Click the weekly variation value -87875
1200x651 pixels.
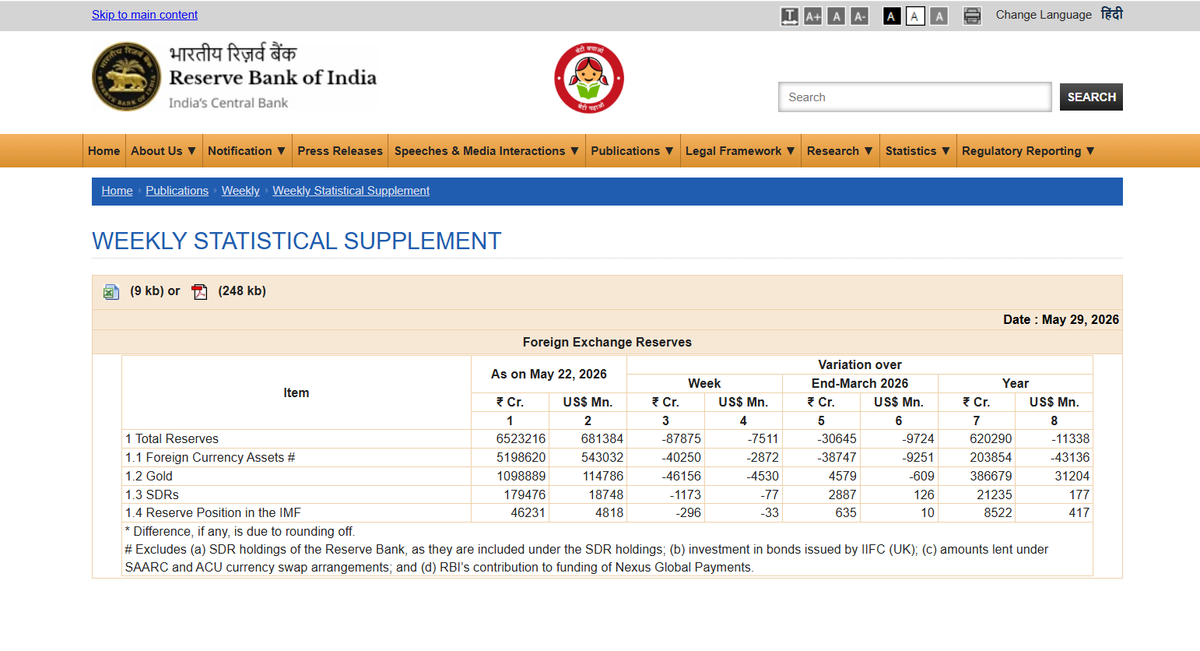681,439
